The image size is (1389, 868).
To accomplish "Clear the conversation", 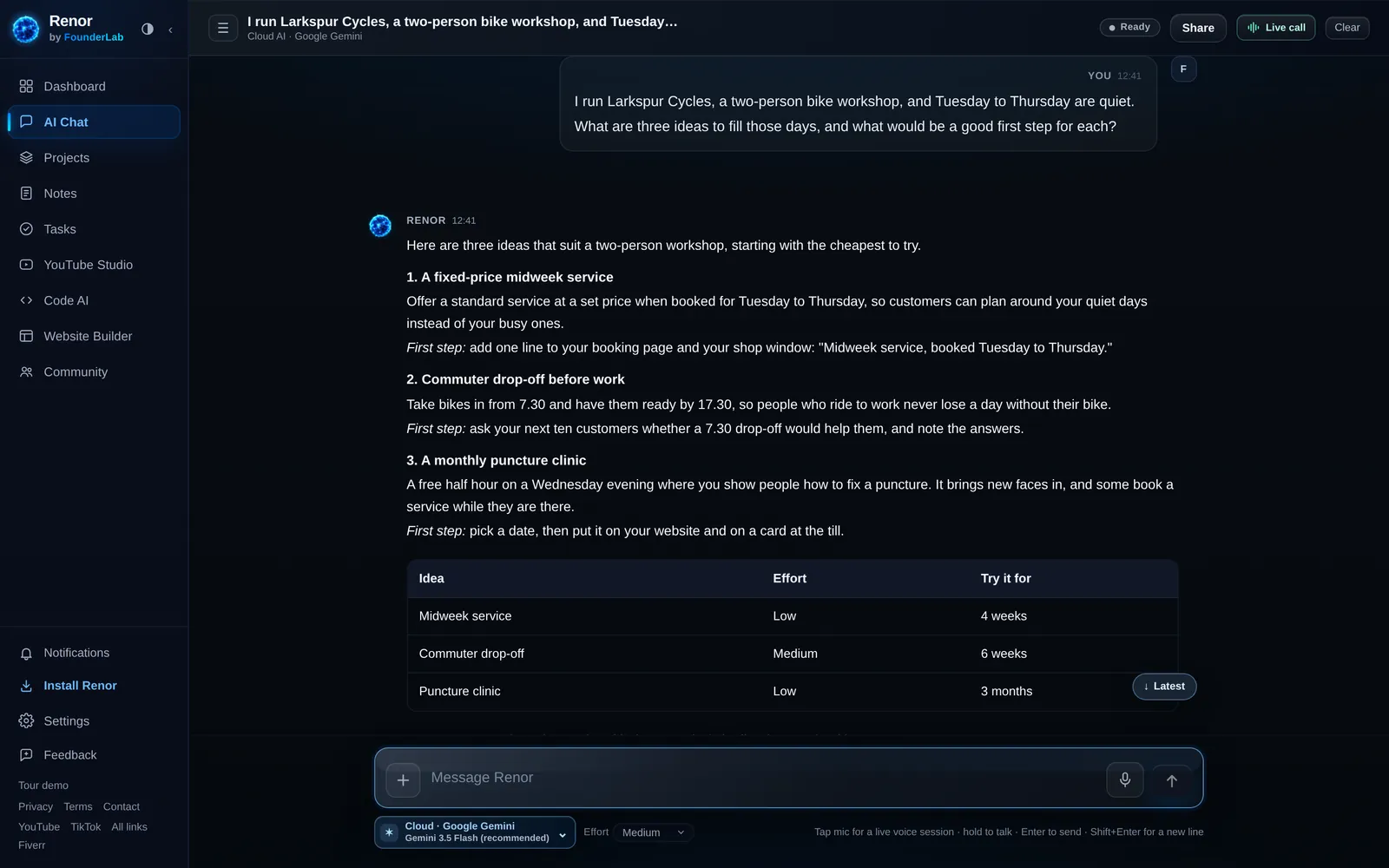I will 1347,28.
